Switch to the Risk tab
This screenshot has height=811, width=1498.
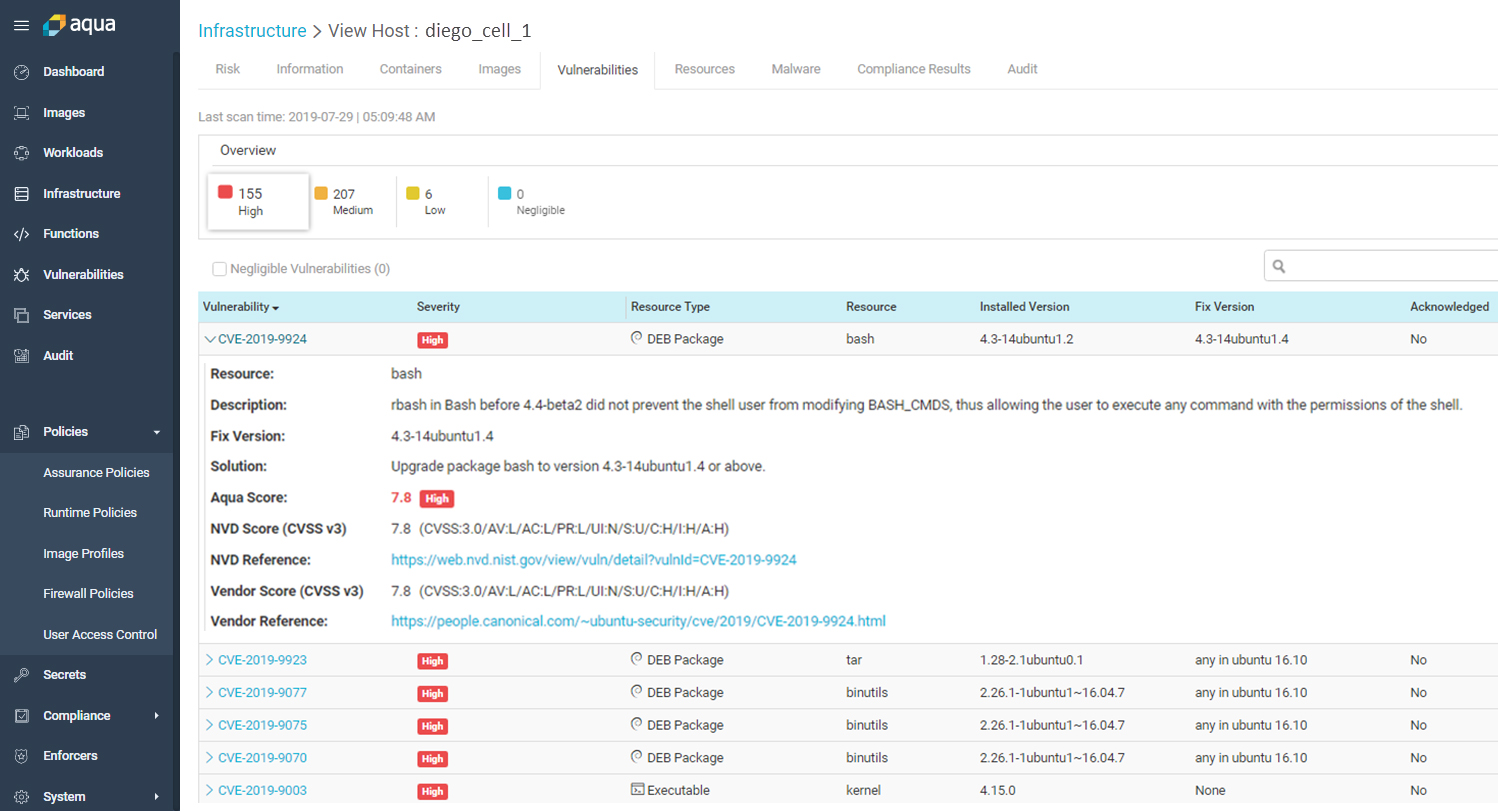(228, 69)
